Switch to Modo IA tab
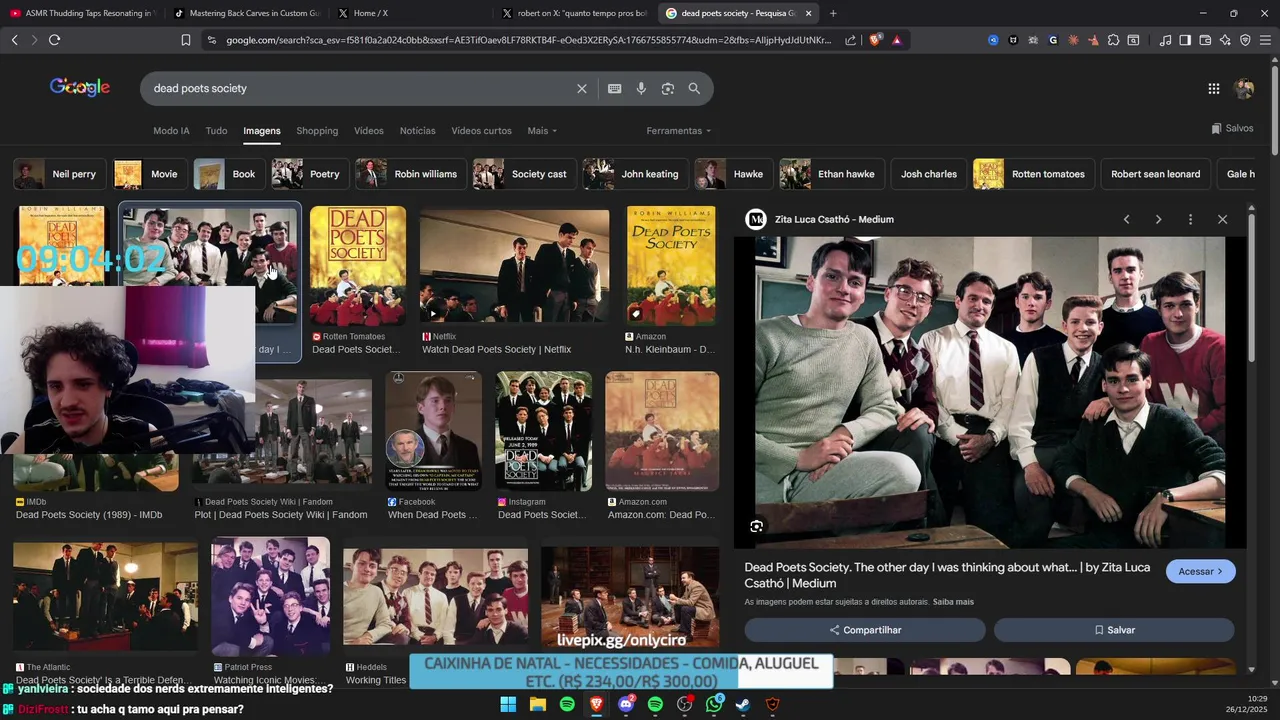Screen dimensions: 1280x720 point(171,131)
